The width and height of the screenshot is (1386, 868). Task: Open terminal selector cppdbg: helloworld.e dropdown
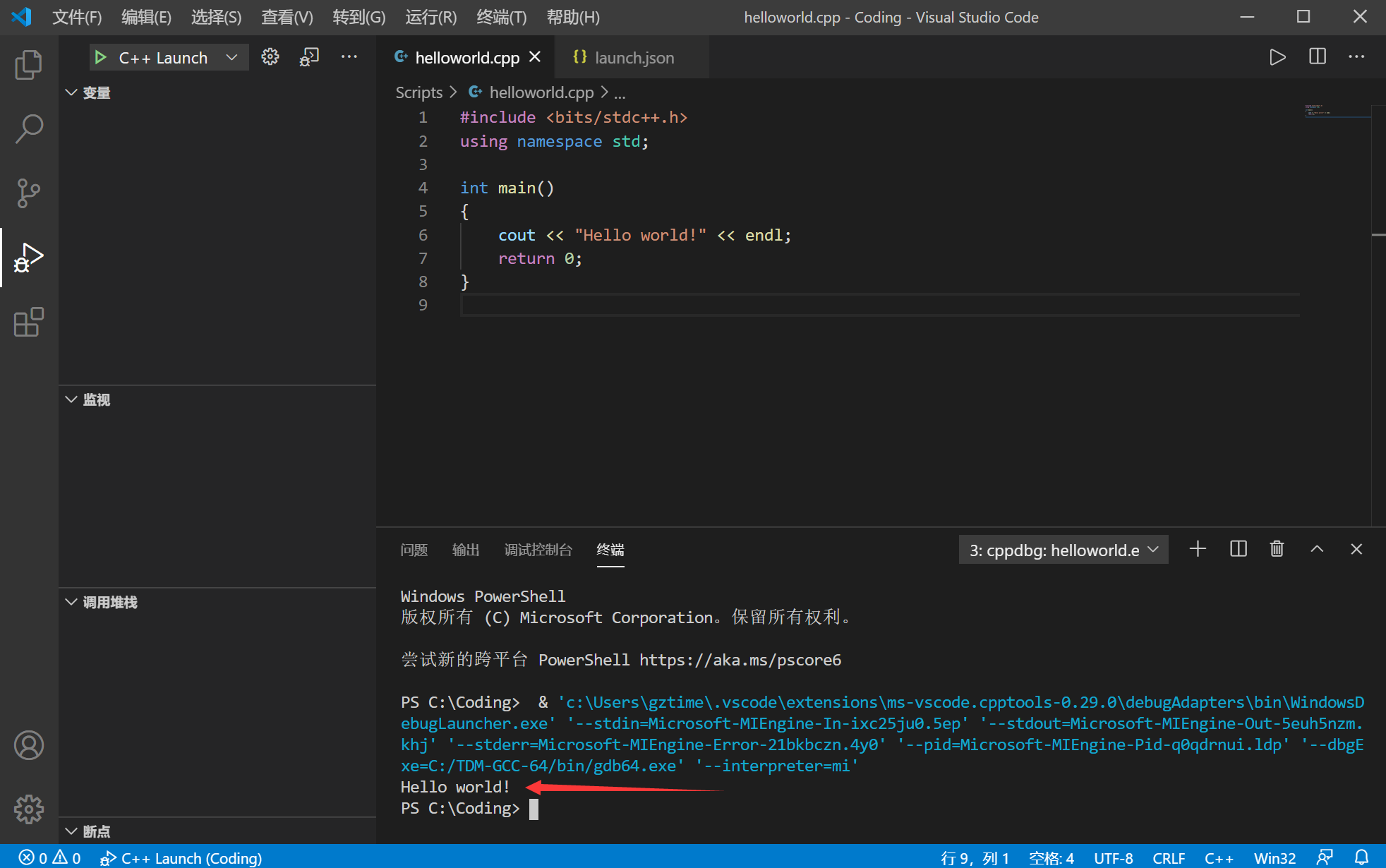click(x=1063, y=550)
